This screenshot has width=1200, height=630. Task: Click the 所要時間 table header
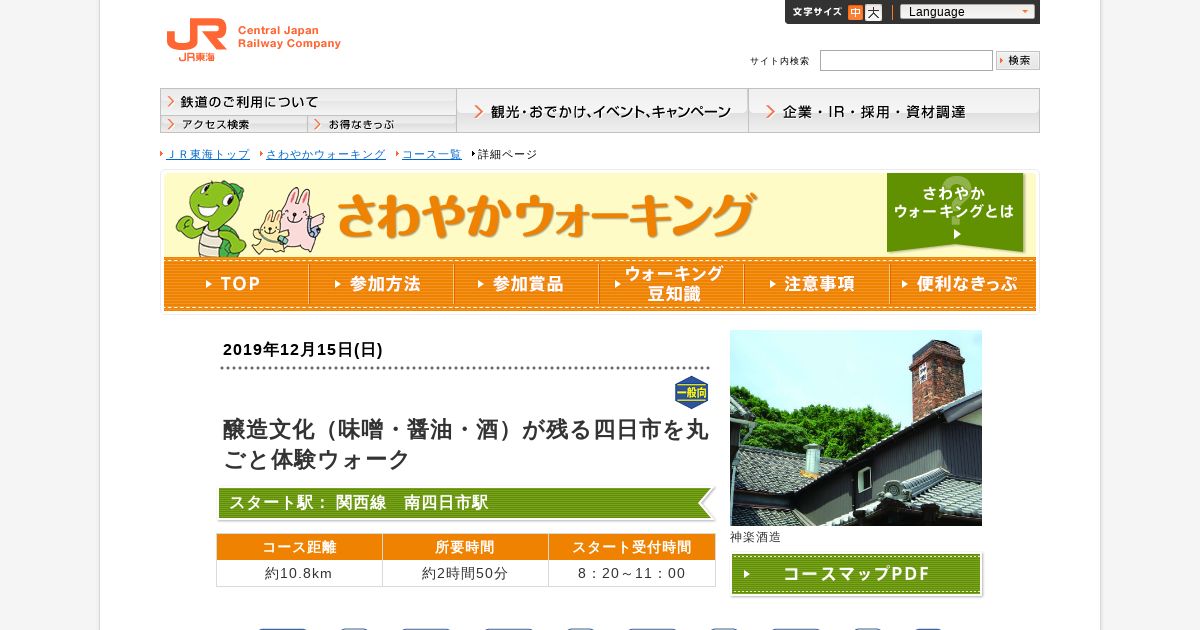tap(465, 547)
